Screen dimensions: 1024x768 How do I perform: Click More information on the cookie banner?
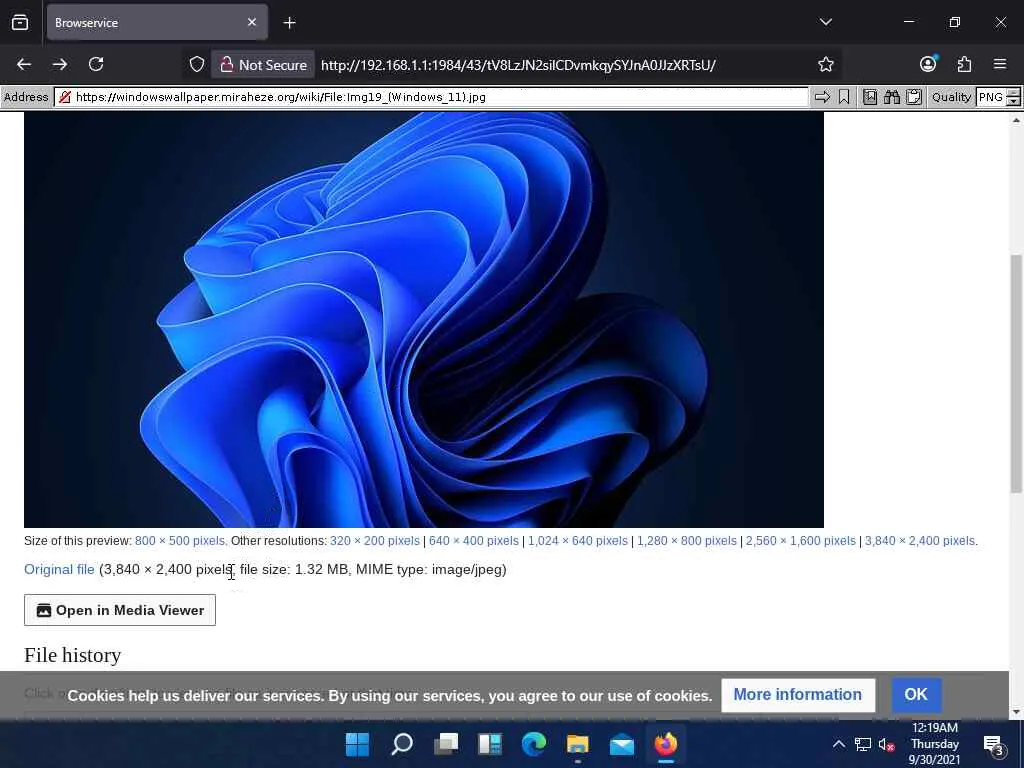pos(798,695)
